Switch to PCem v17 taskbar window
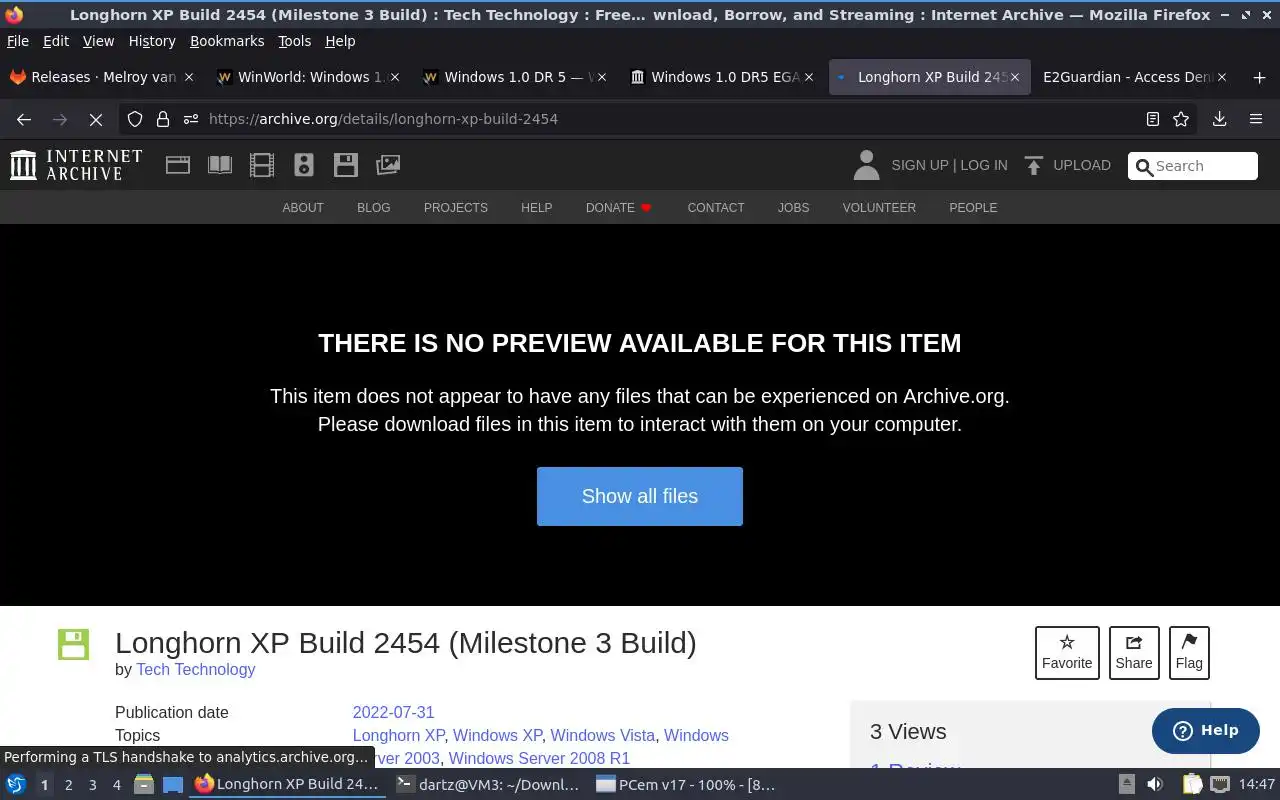The image size is (1280, 800). (686, 784)
